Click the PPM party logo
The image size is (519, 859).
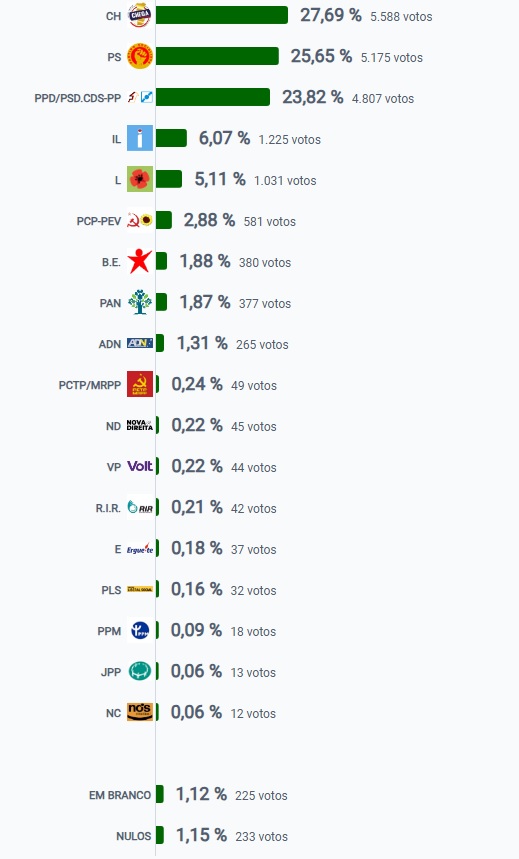tap(140, 630)
